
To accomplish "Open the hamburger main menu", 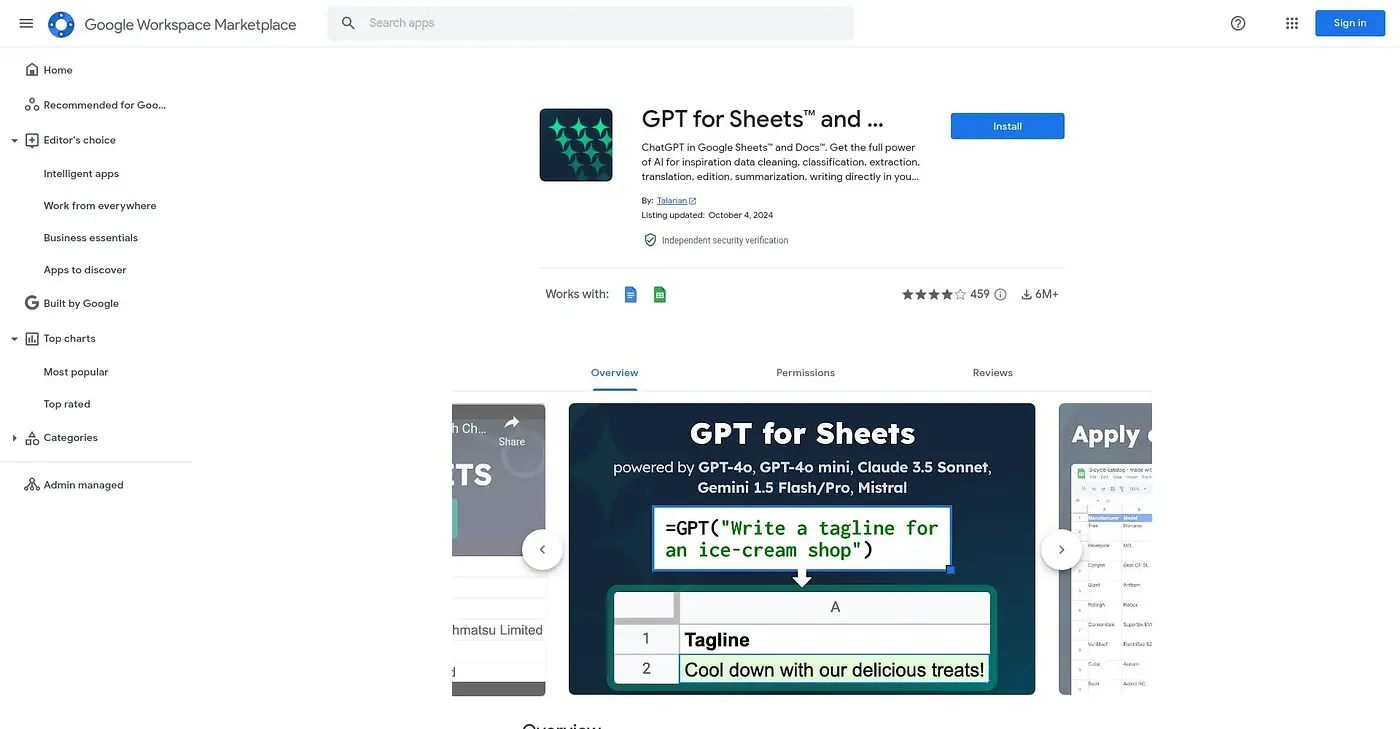I will coord(26,23).
